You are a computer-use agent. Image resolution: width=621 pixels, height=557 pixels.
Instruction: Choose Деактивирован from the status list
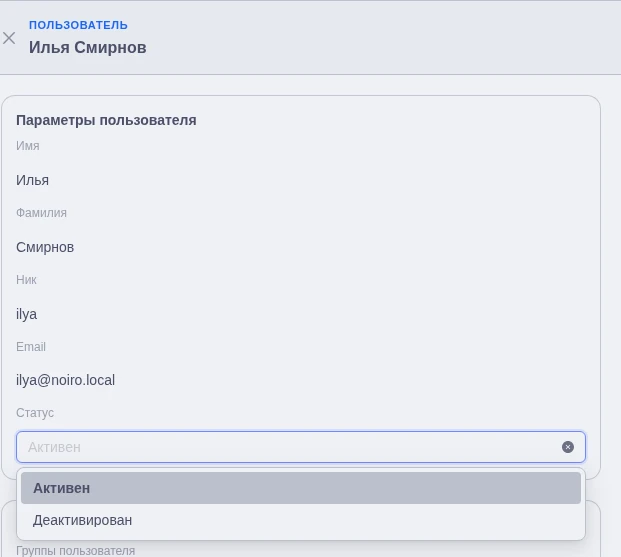point(301,520)
